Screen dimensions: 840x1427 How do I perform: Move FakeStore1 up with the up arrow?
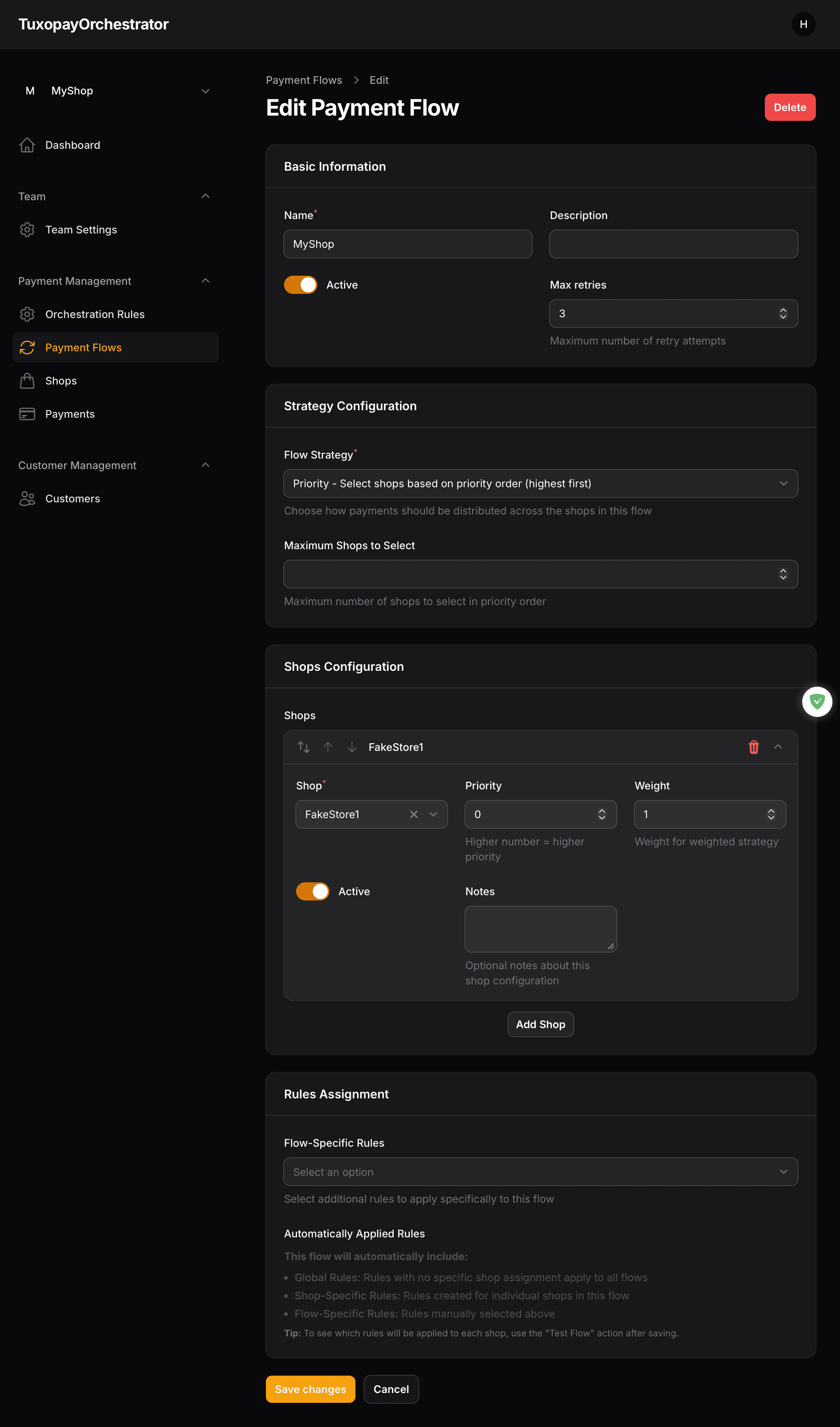coord(327,747)
